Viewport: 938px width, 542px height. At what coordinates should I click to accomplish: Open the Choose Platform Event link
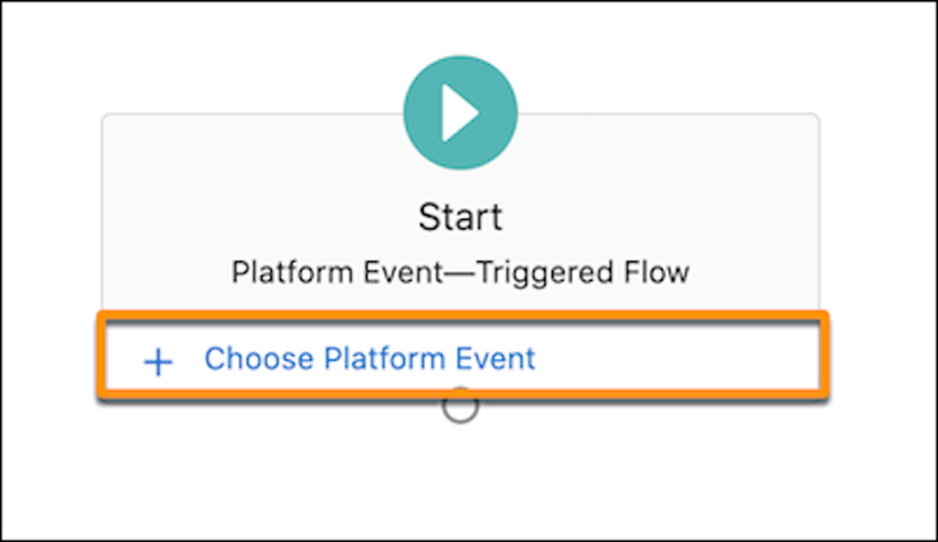[370, 359]
